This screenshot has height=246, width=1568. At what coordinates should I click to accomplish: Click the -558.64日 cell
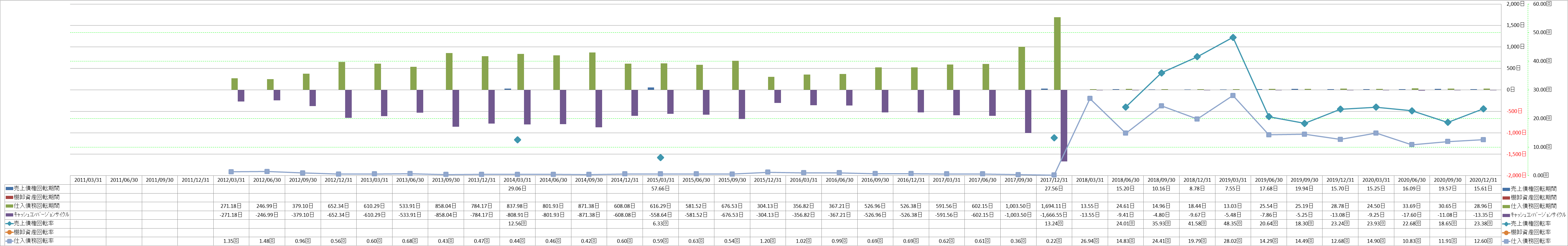pos(660,215)
